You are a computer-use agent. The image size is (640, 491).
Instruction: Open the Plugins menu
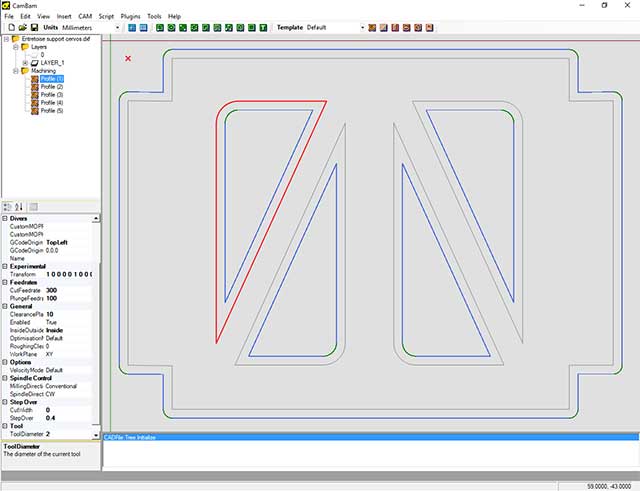[x=131, y=17]
